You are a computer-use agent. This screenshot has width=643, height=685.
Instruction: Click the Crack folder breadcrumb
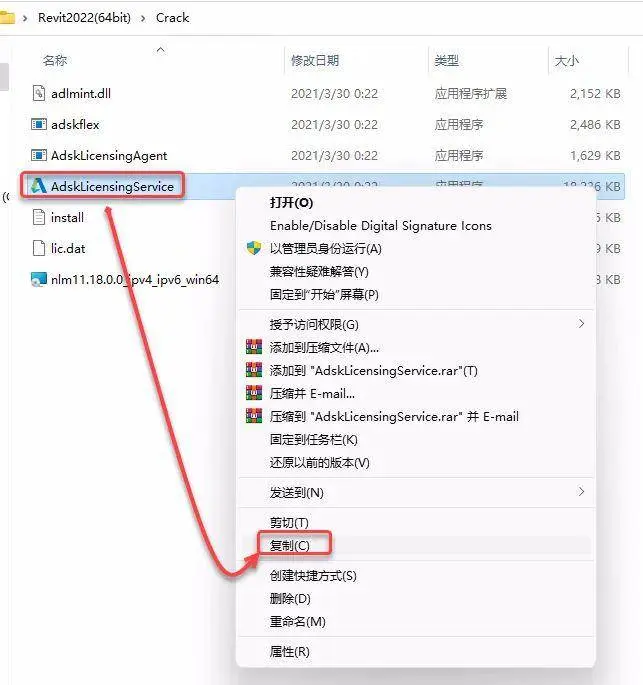pos(173,18)
